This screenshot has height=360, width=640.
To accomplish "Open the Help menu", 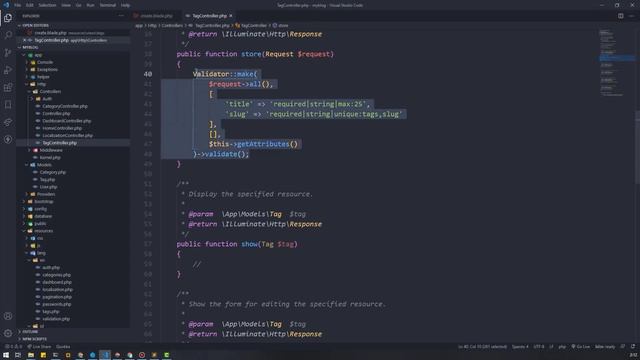I will point(126,5).
